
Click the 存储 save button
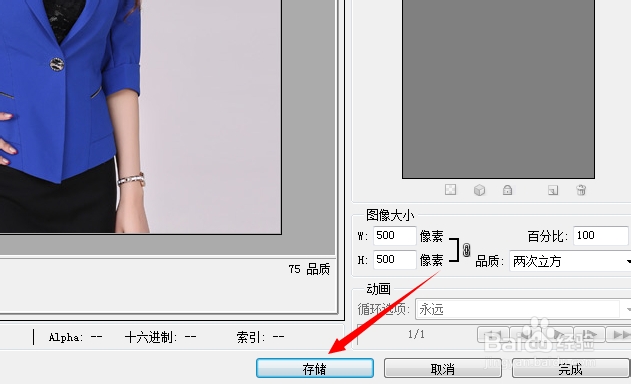tap(315, 368)
